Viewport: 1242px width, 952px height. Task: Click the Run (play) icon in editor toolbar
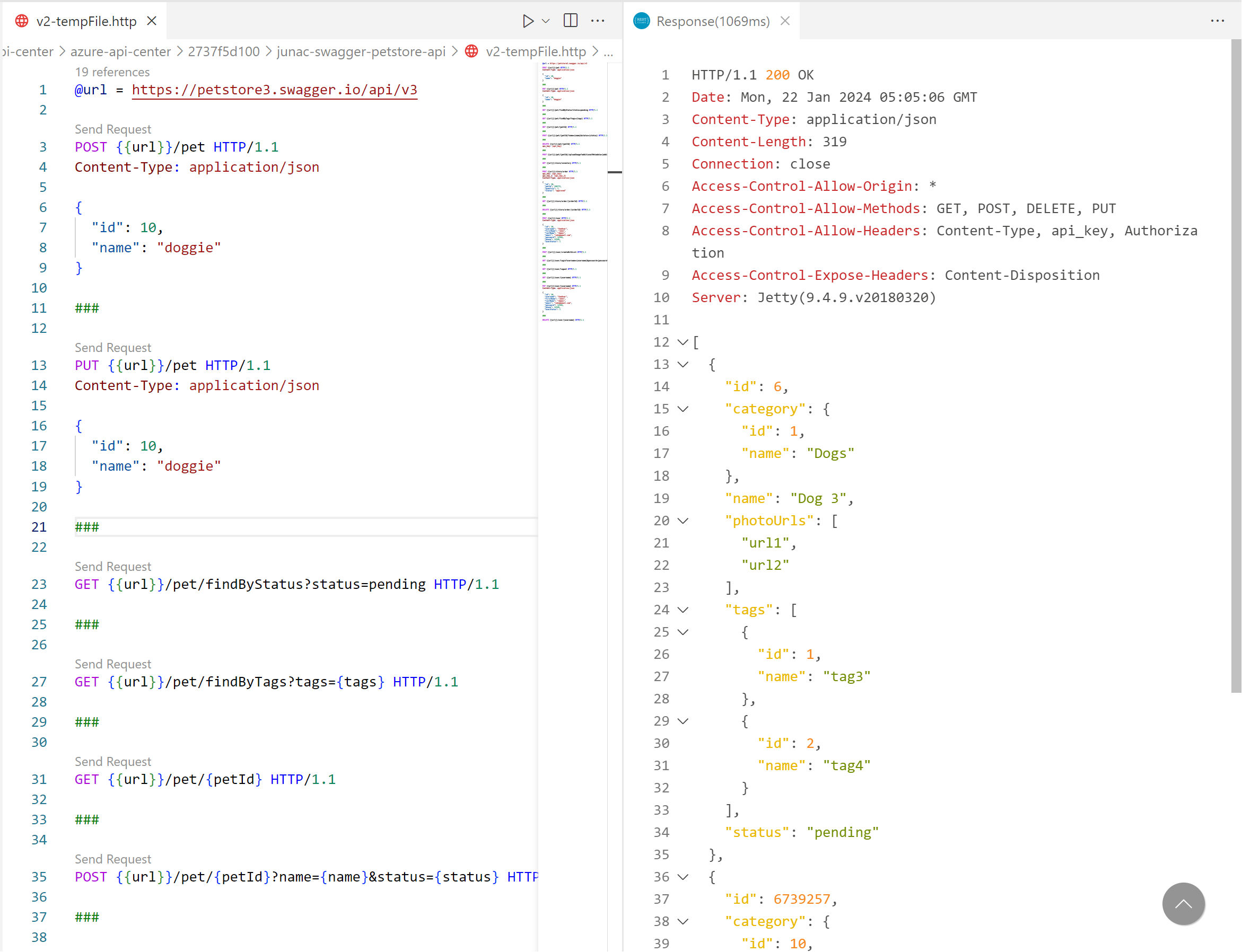[528, 21]
